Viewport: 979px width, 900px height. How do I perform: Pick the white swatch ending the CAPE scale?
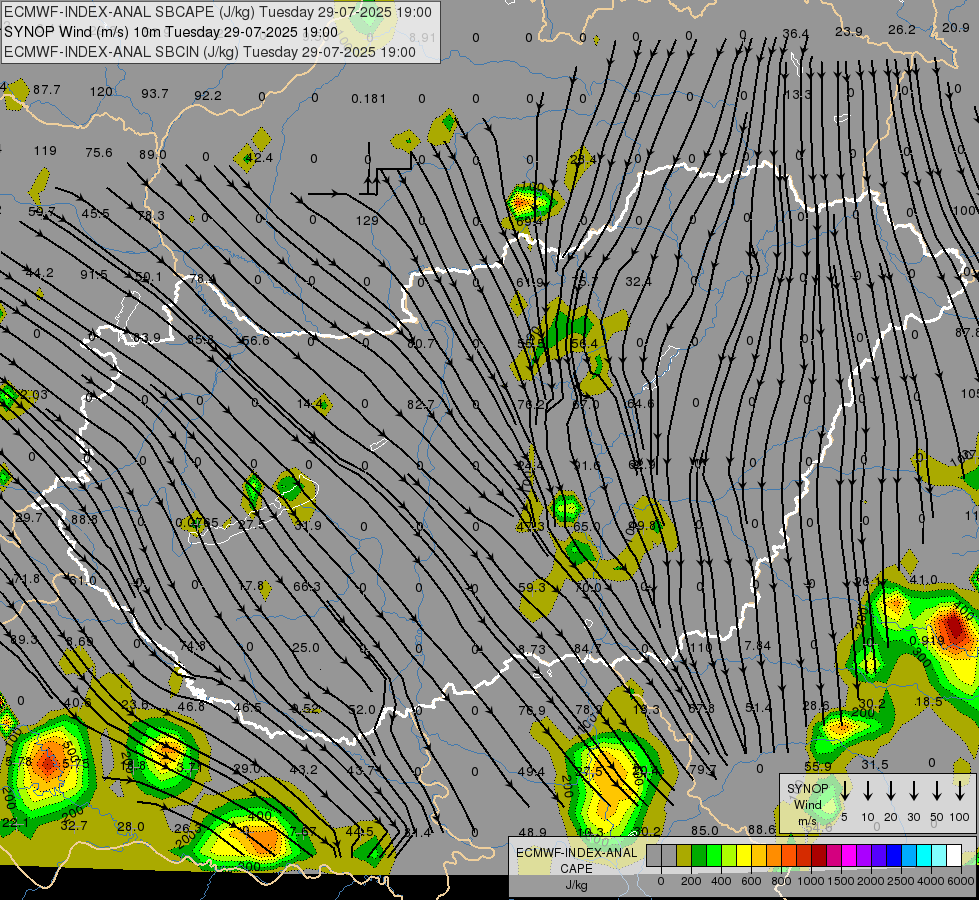pyautogui.click(x=953, y=855)
